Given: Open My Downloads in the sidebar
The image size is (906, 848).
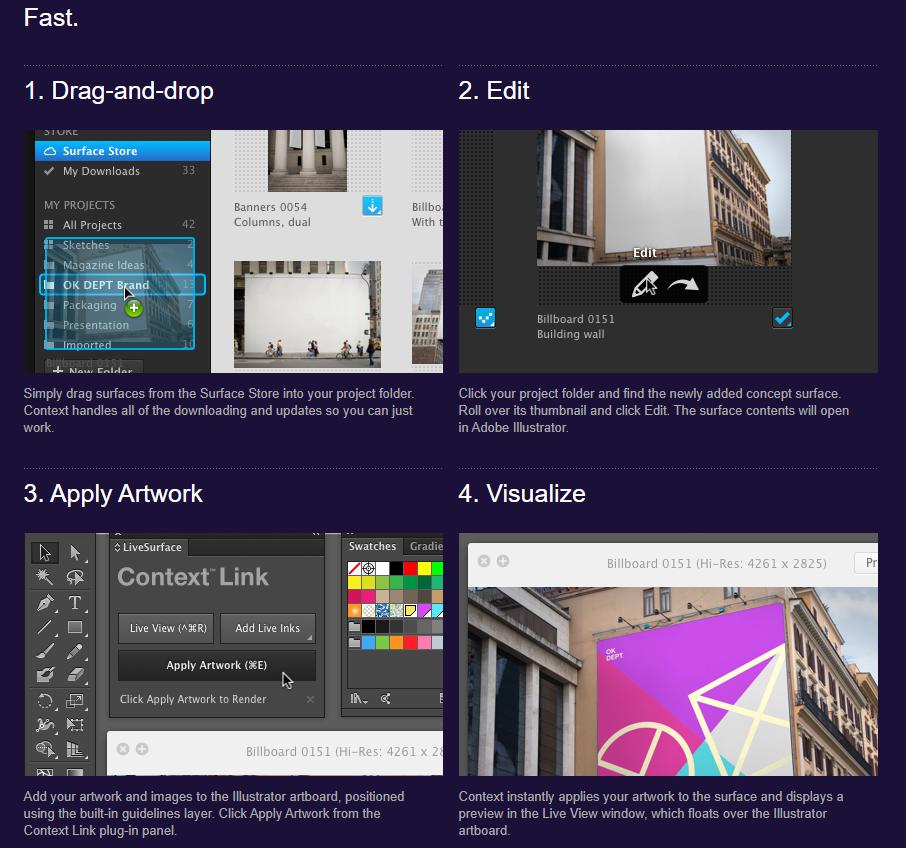Looking at the screenshot, I should click(122, 171).
